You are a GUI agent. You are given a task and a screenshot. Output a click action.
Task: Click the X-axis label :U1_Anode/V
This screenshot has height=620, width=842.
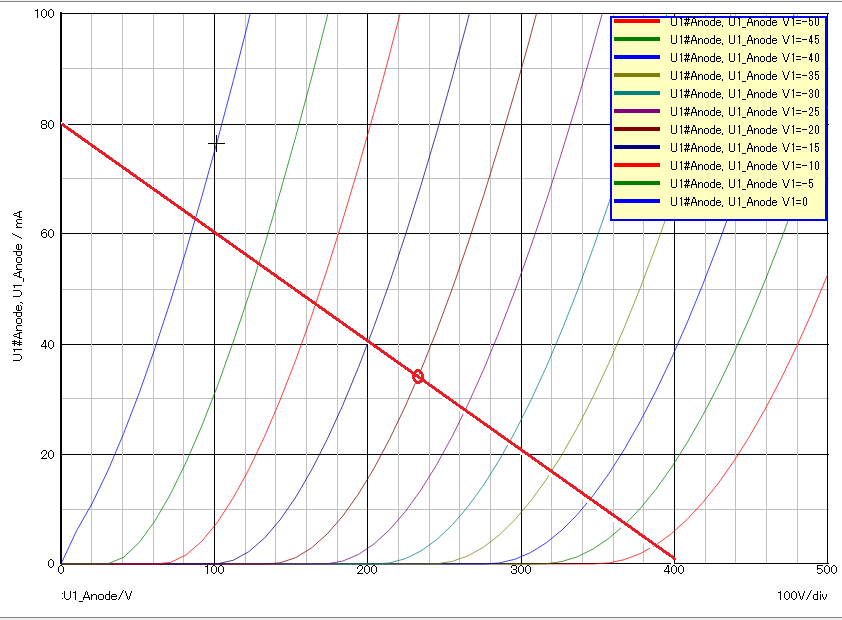pos(97,595)
